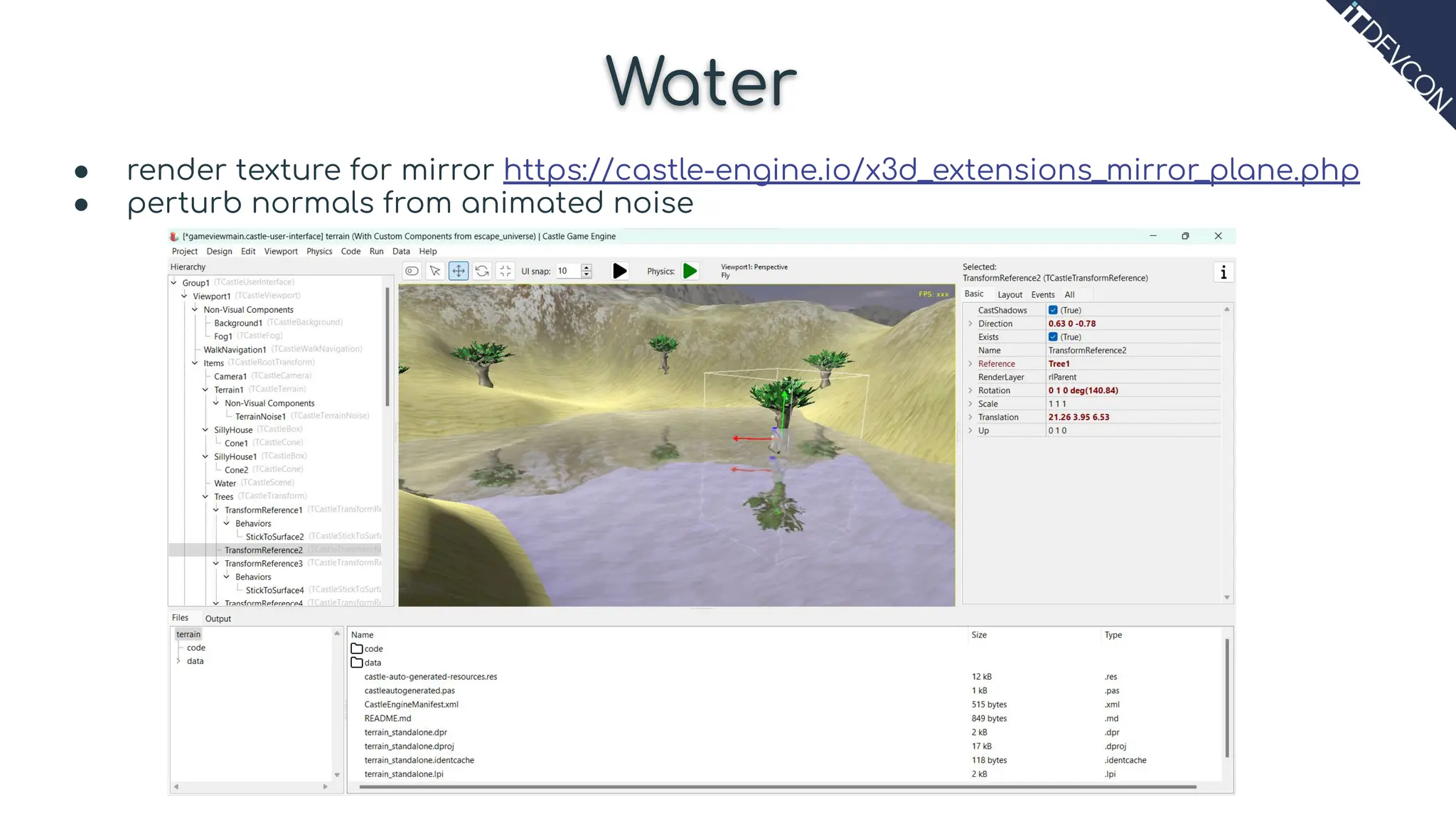Open the Data menu

[x=401, y=251]
